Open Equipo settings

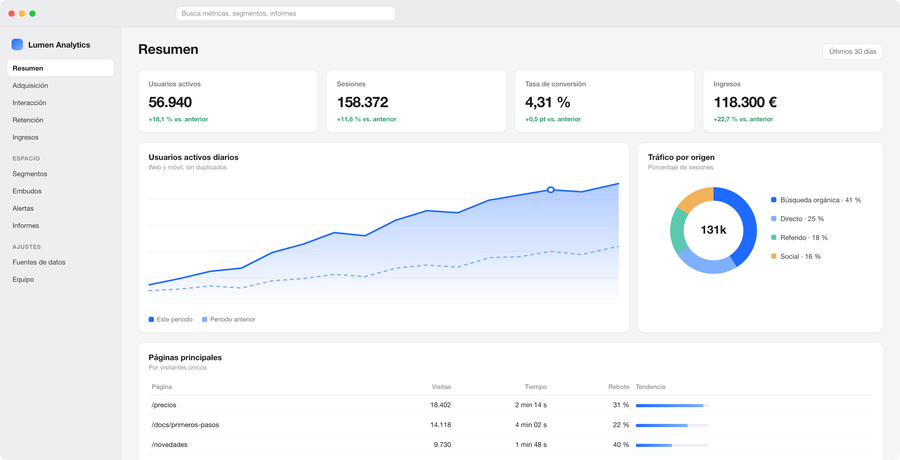[x=60, y=279]
